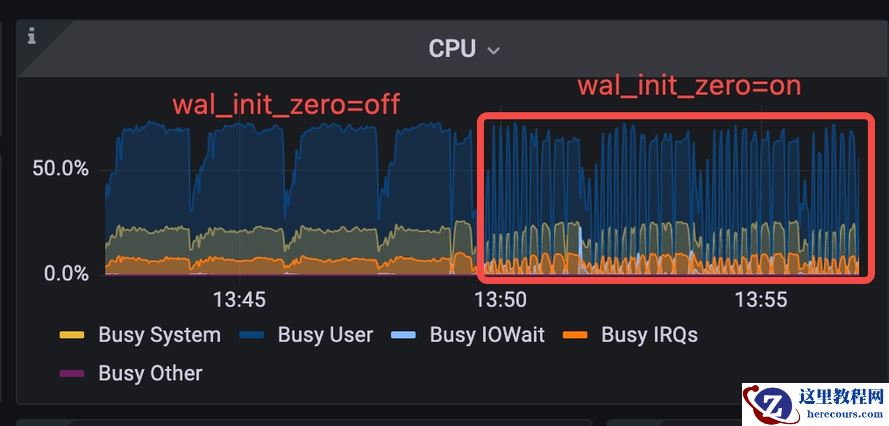889x426 pixels.
Task: Open the CPU panel title menu
Action: click(x=452, y=48)
